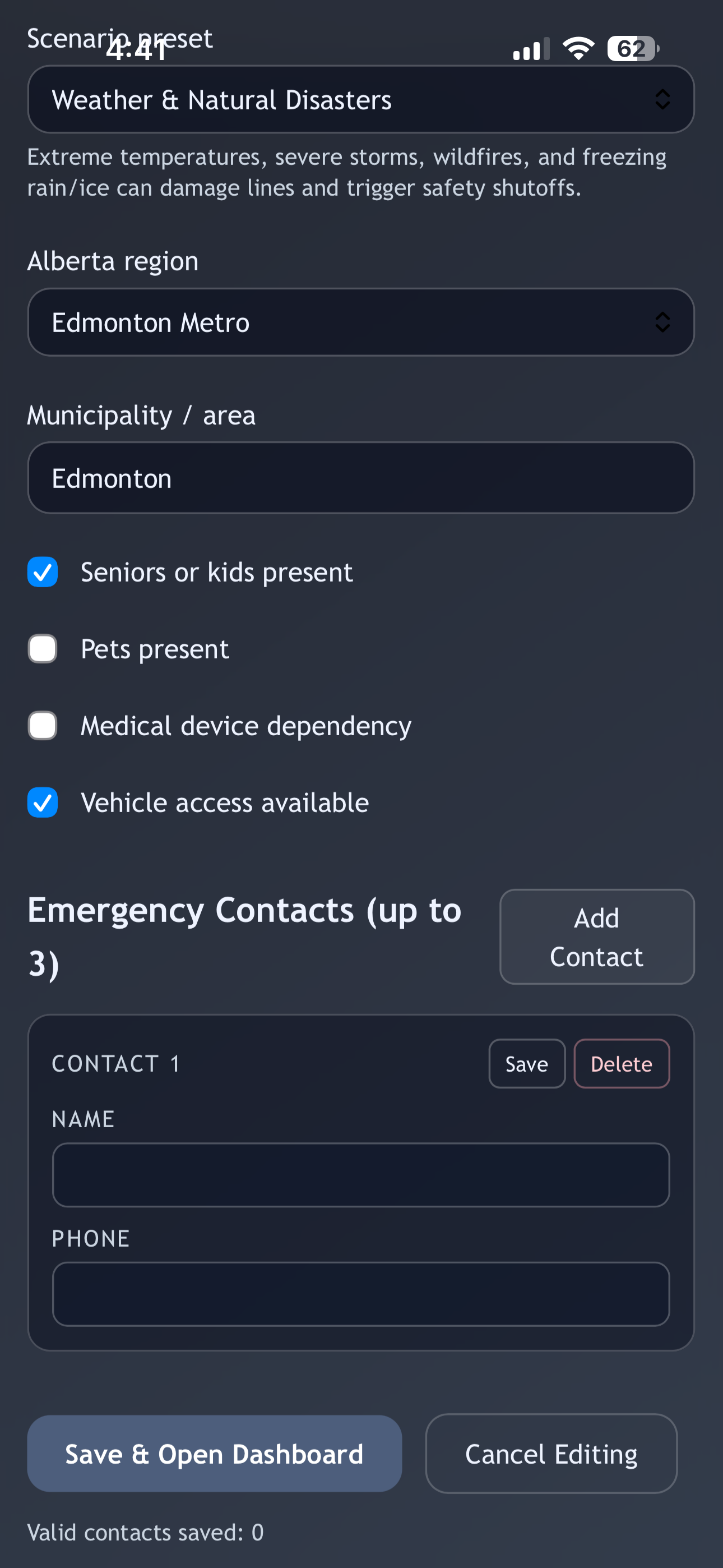723x1568 pixels.
Task: Click the Alberta region chevron arrows icon
Action: pyautogui.click(x=662, y=322)
